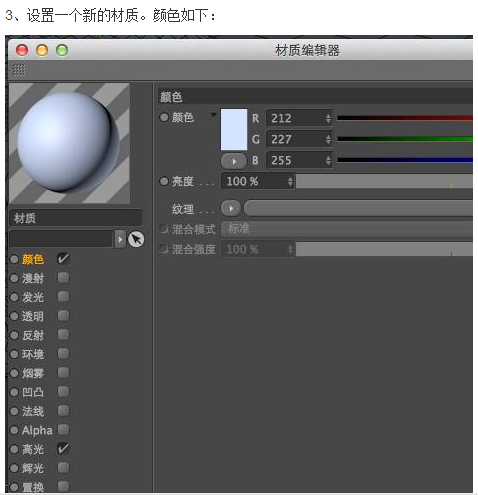Open the Alpha channel settings

click(37, 430)
